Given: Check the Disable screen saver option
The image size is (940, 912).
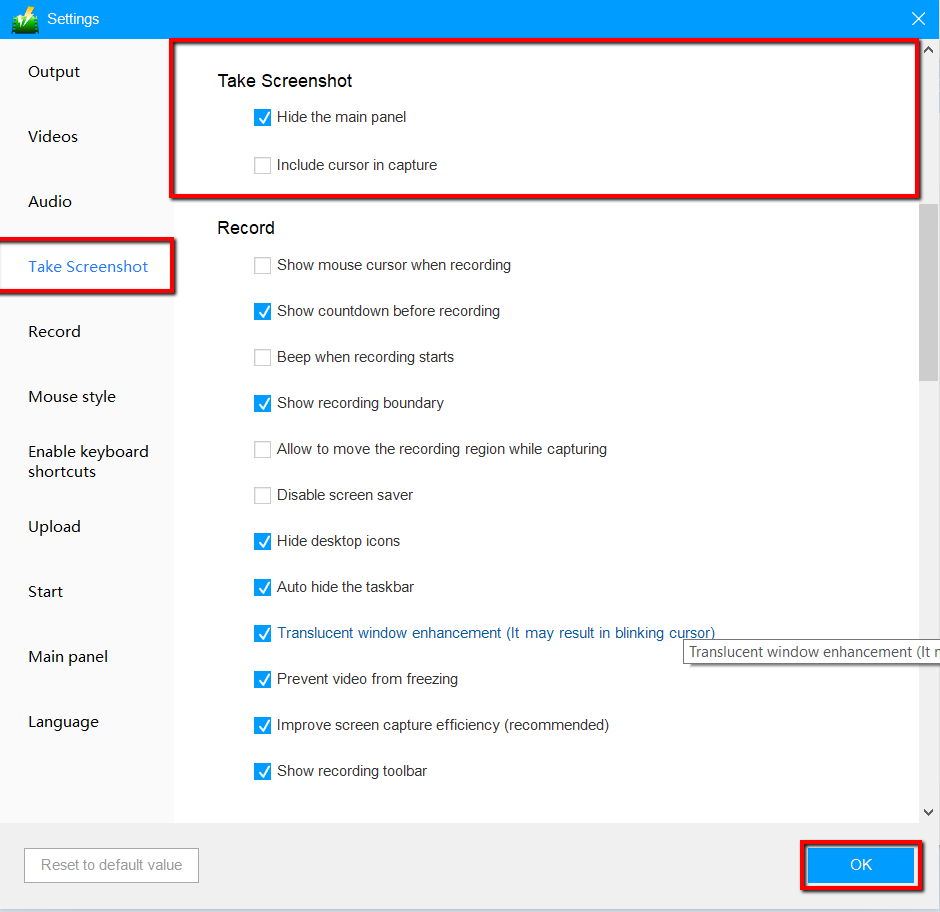Looking at the screenshot, I should (x=262, y=494).
